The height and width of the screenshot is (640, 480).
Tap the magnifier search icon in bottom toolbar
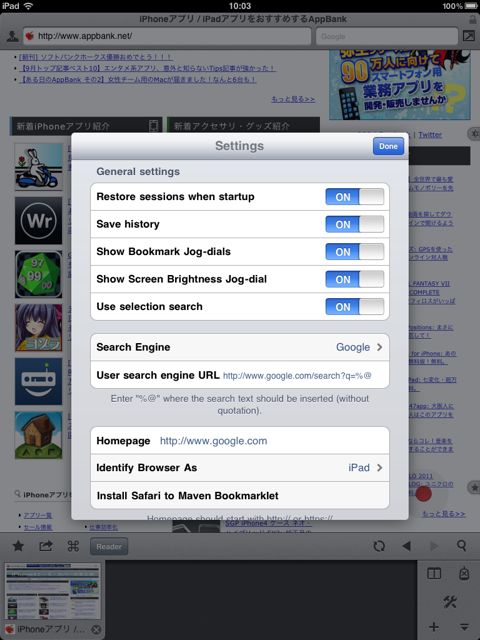click(462, 545)
